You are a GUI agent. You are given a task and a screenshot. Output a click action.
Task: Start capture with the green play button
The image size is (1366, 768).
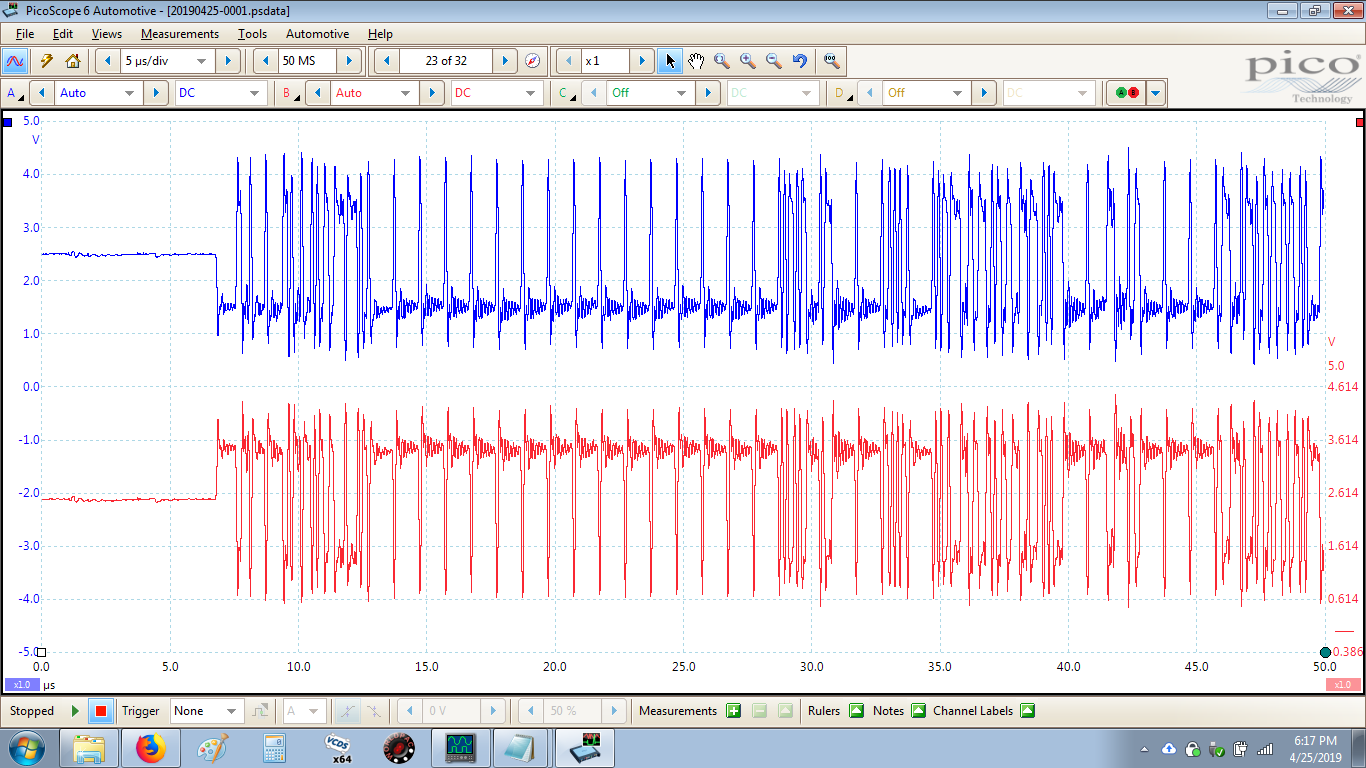click(75, 711)
